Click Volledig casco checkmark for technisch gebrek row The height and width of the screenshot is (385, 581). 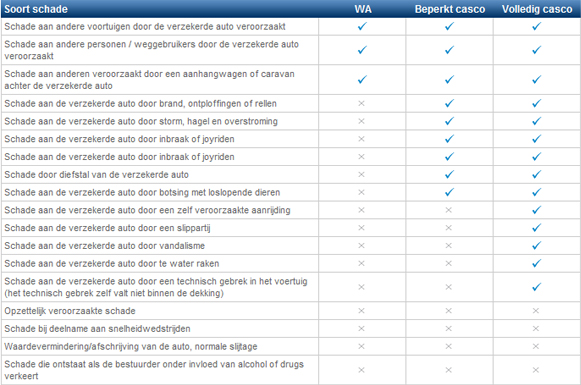pyautogui.click(x=536, y=287)
